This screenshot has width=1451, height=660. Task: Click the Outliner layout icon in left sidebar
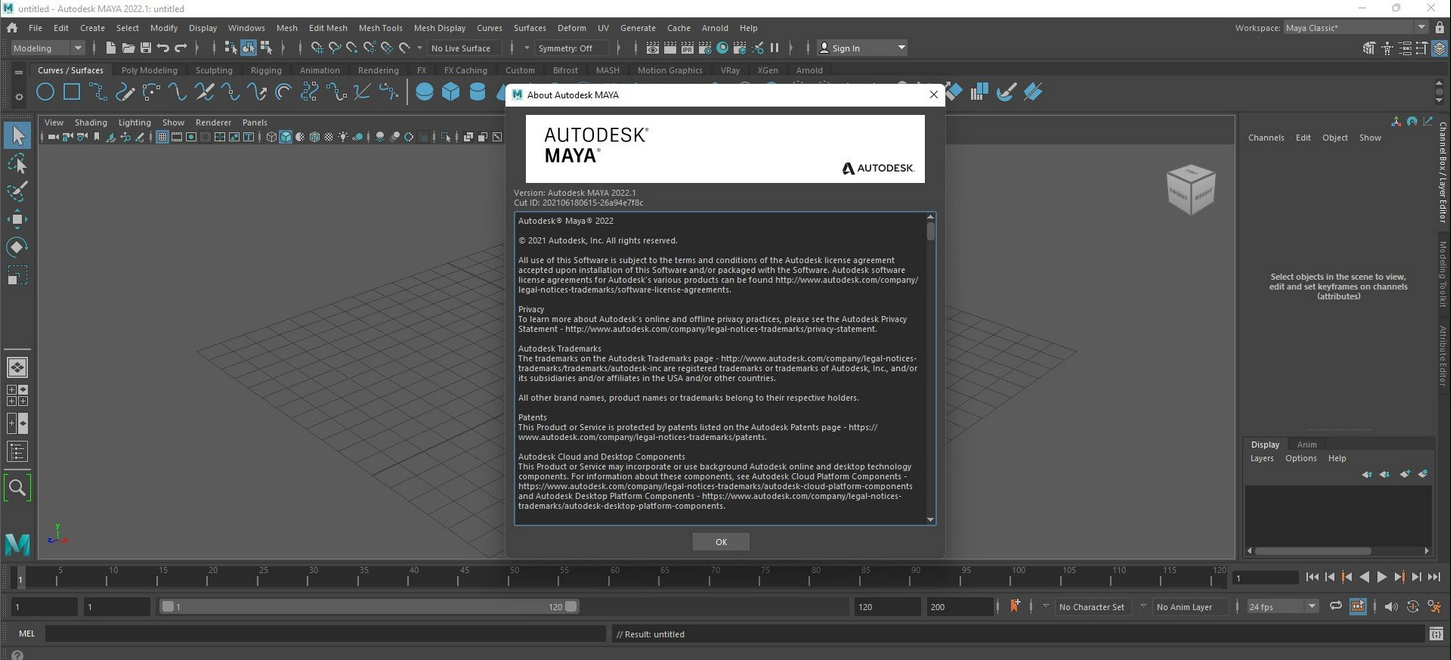click(x=17, y=452)
